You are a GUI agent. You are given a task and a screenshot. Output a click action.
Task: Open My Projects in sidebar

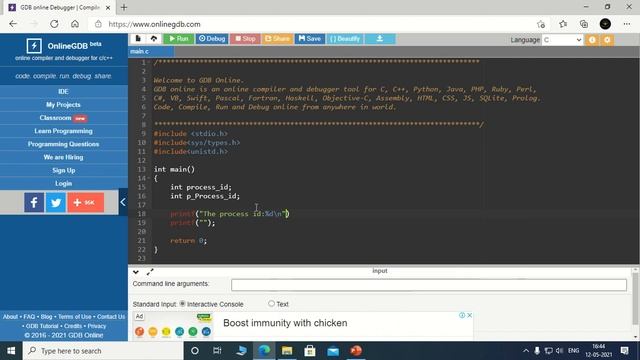pos(63,104)
